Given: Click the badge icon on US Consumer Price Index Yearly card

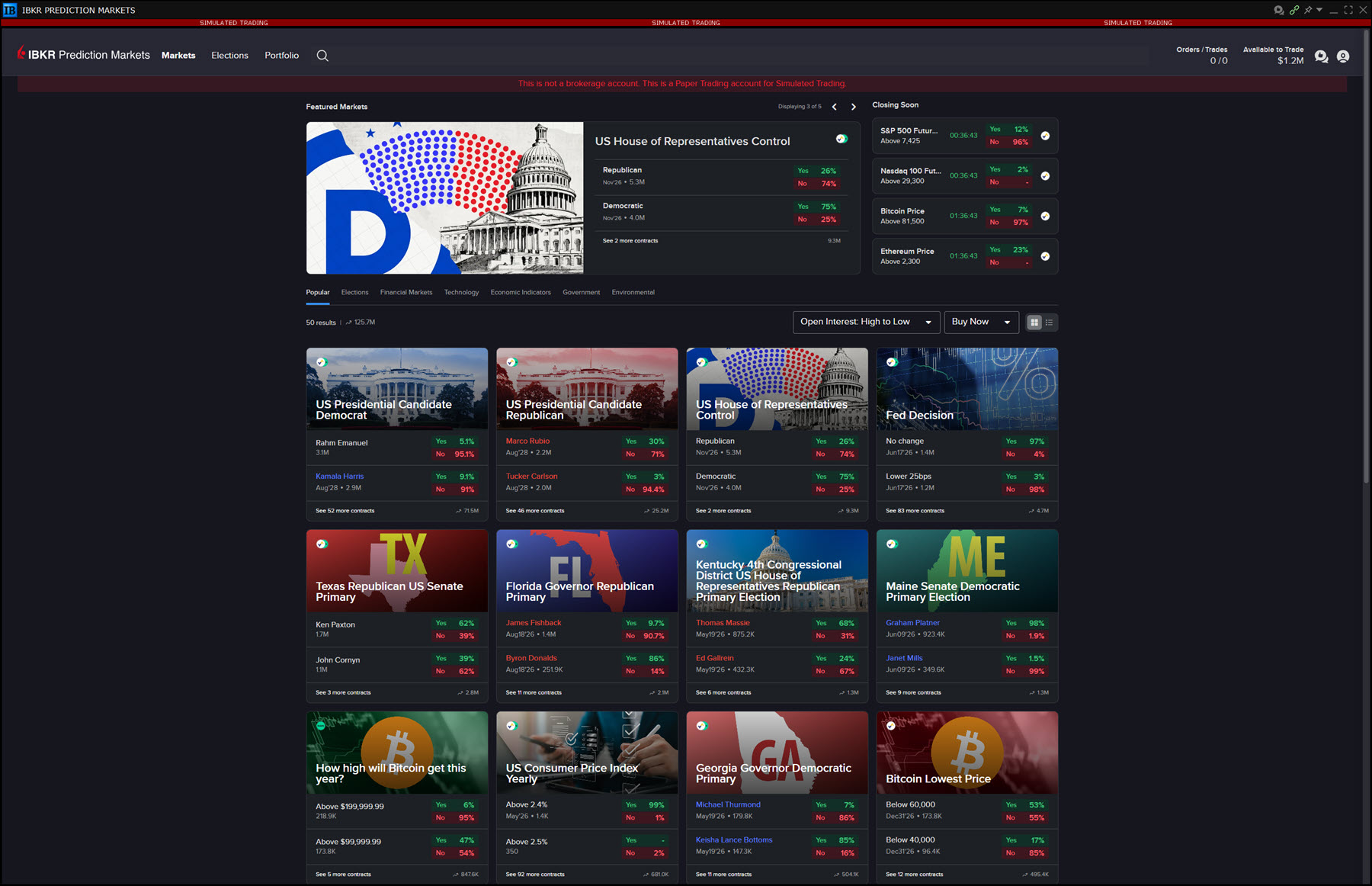Looking at the screenshot, I should pos(511,726).
